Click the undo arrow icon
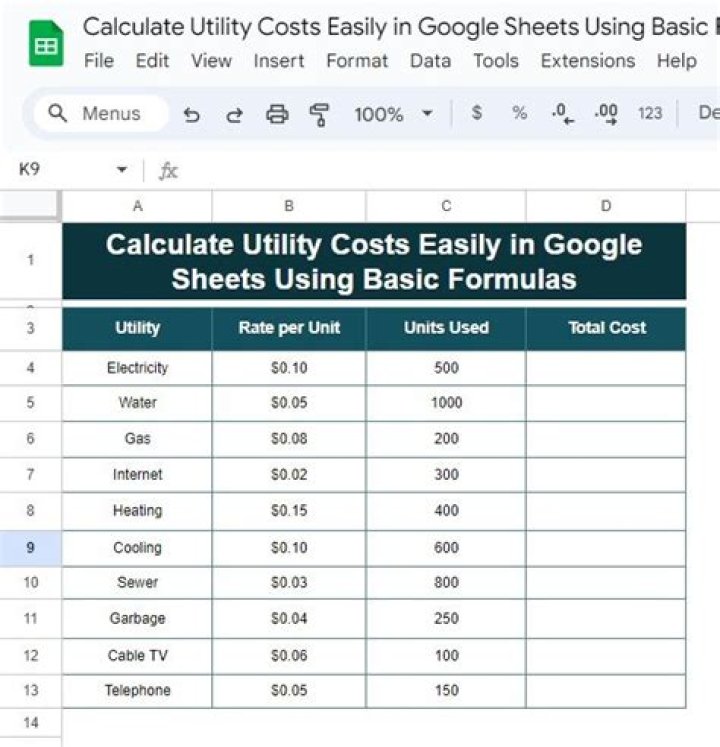The width and height of the screenshot is (720, 747). tap(192, 114)
